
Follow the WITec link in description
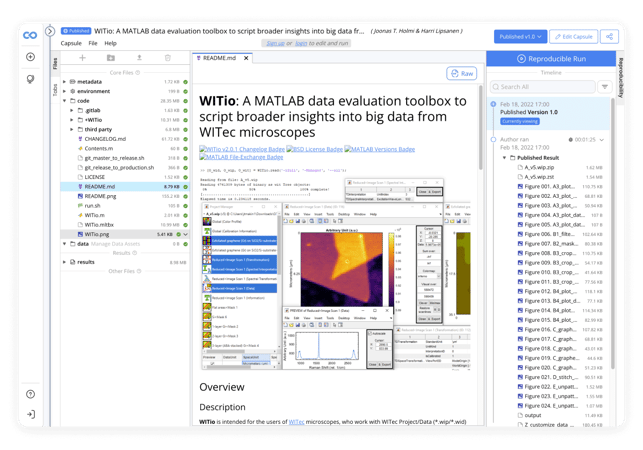[296, 422]
